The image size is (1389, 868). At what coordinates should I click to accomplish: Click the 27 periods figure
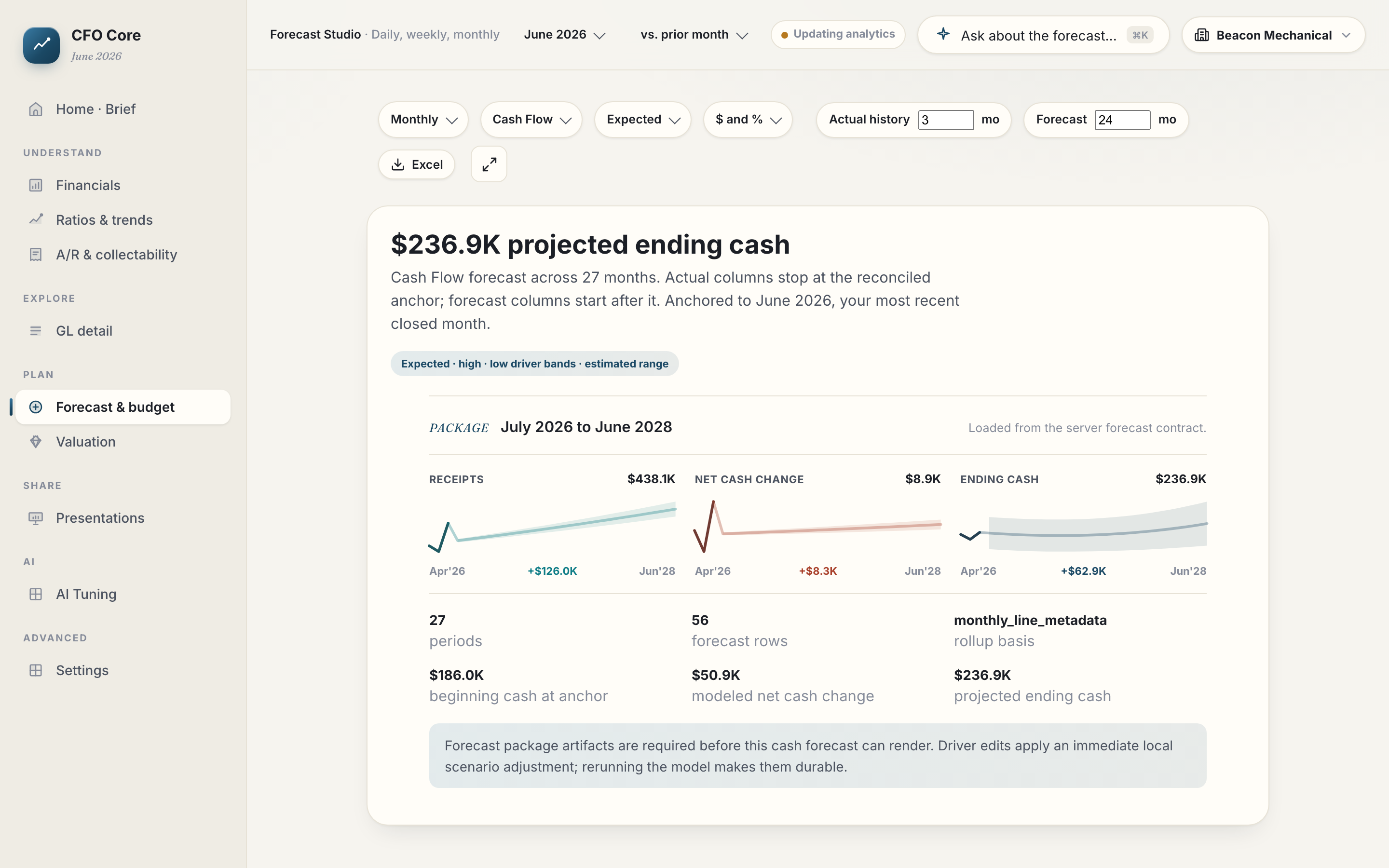click(x=437, y=620)
